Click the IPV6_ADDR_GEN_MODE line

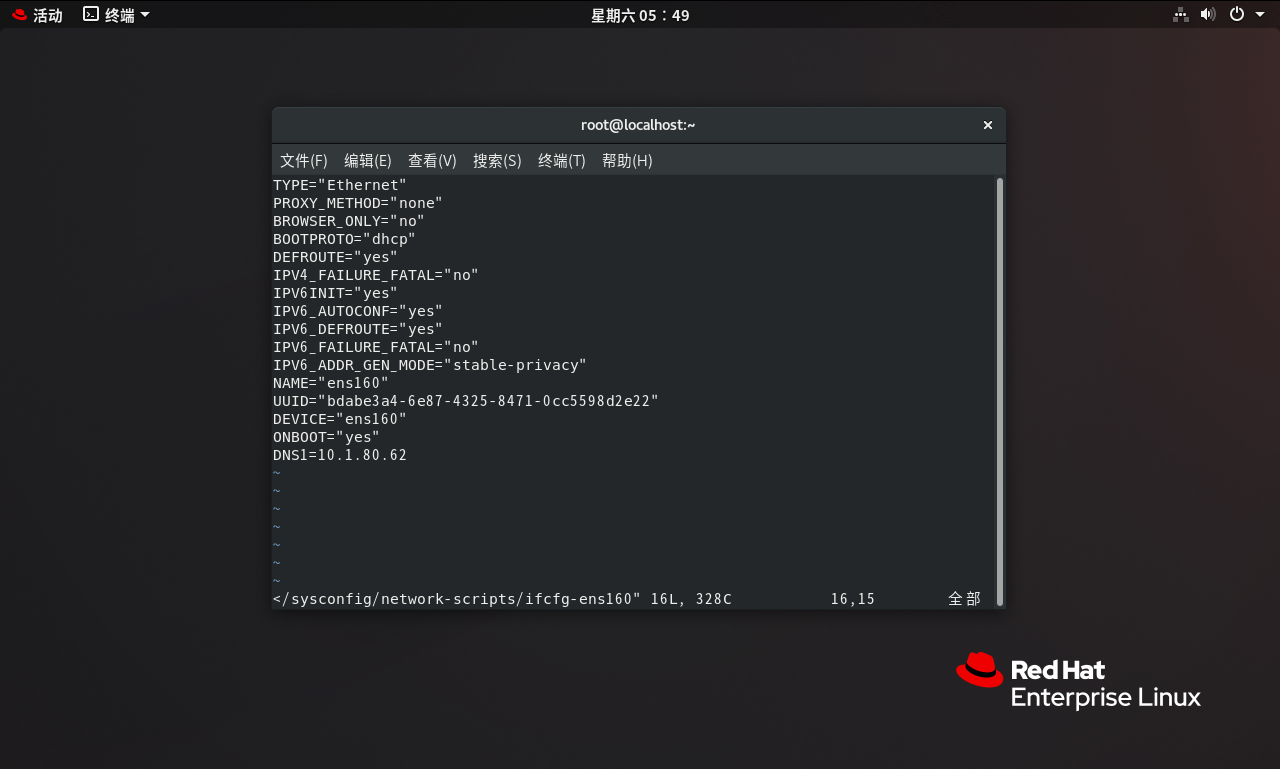pos(430,365)
